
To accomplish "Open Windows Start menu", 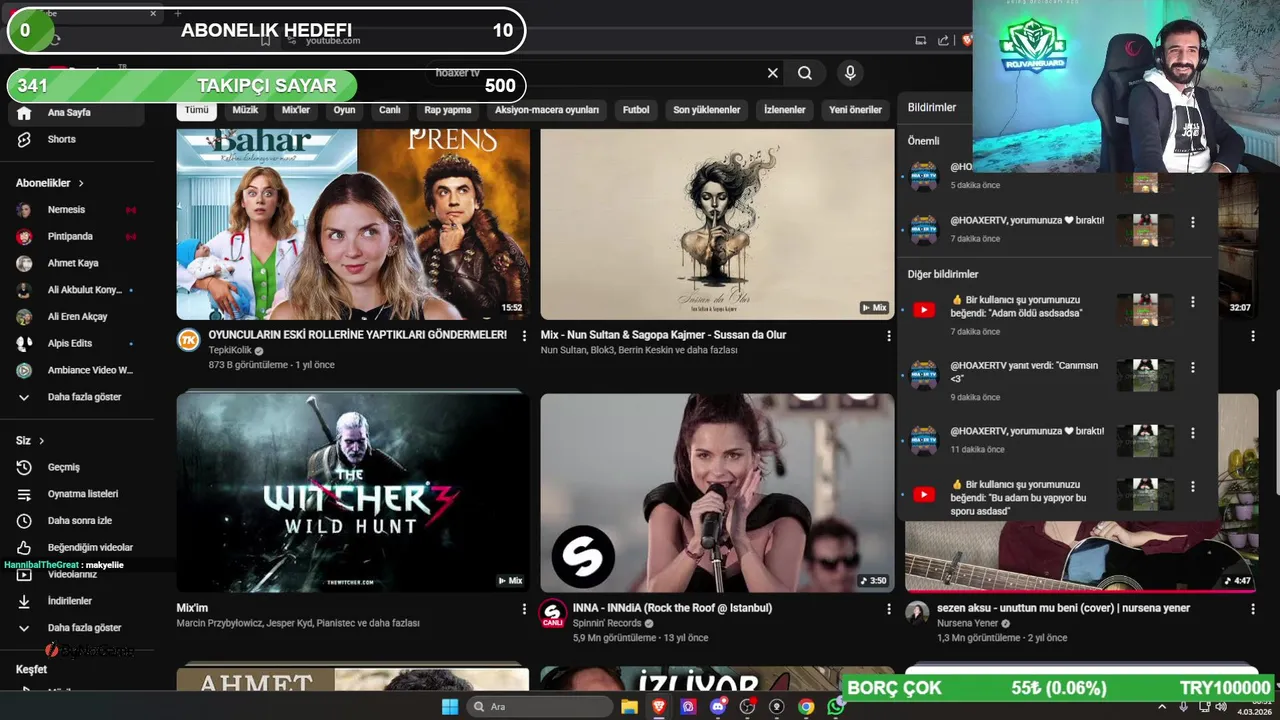I will [450, 707].
